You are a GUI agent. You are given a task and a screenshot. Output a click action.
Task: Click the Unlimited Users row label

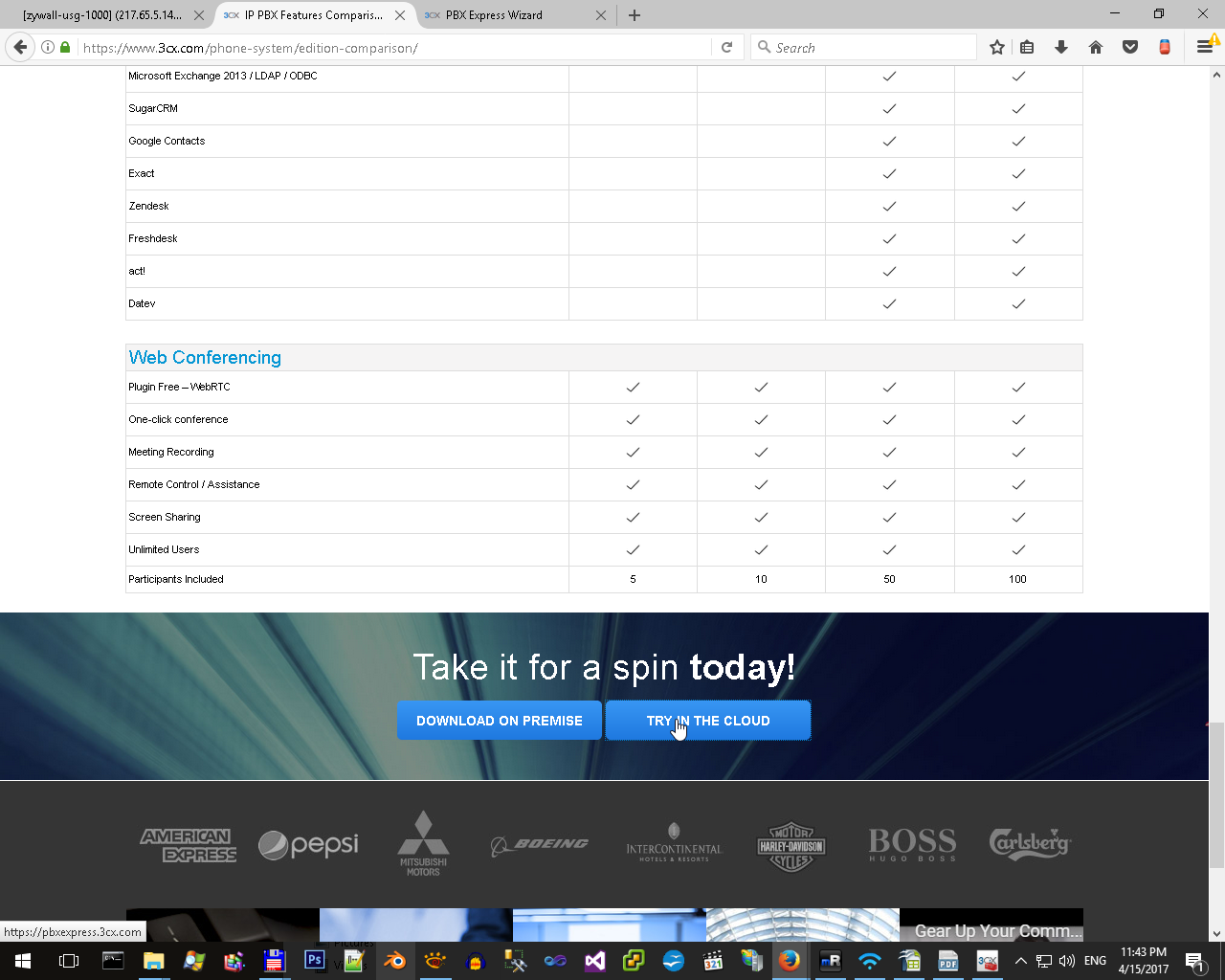pyautogui.click(x=164, y=549)
